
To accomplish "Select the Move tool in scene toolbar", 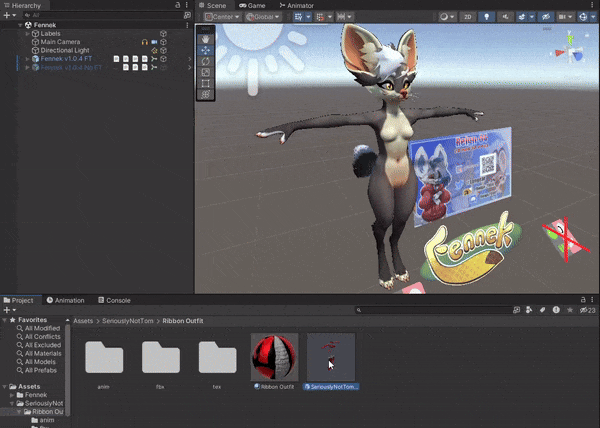I will (205, 50).
